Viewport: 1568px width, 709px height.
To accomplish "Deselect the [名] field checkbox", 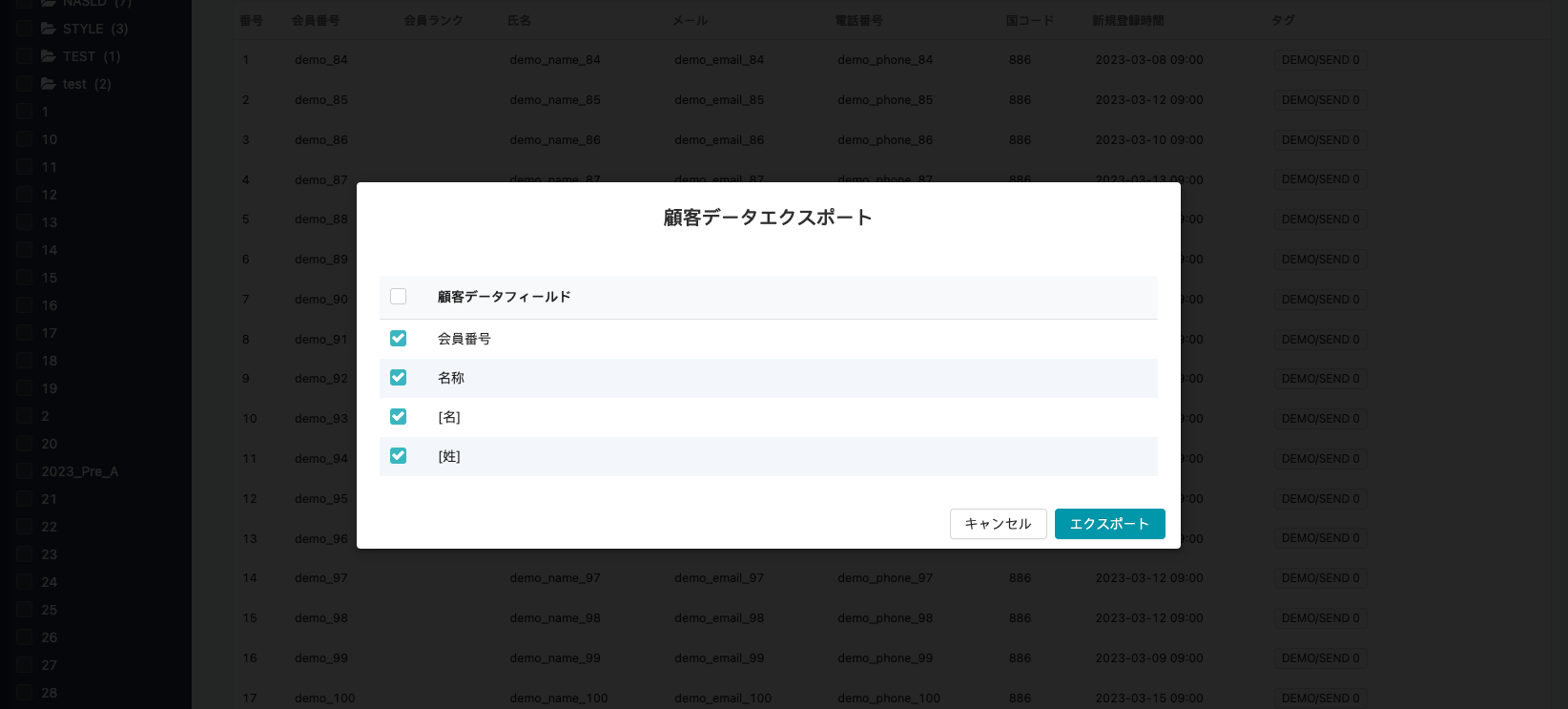I will [x=399, y=417].
